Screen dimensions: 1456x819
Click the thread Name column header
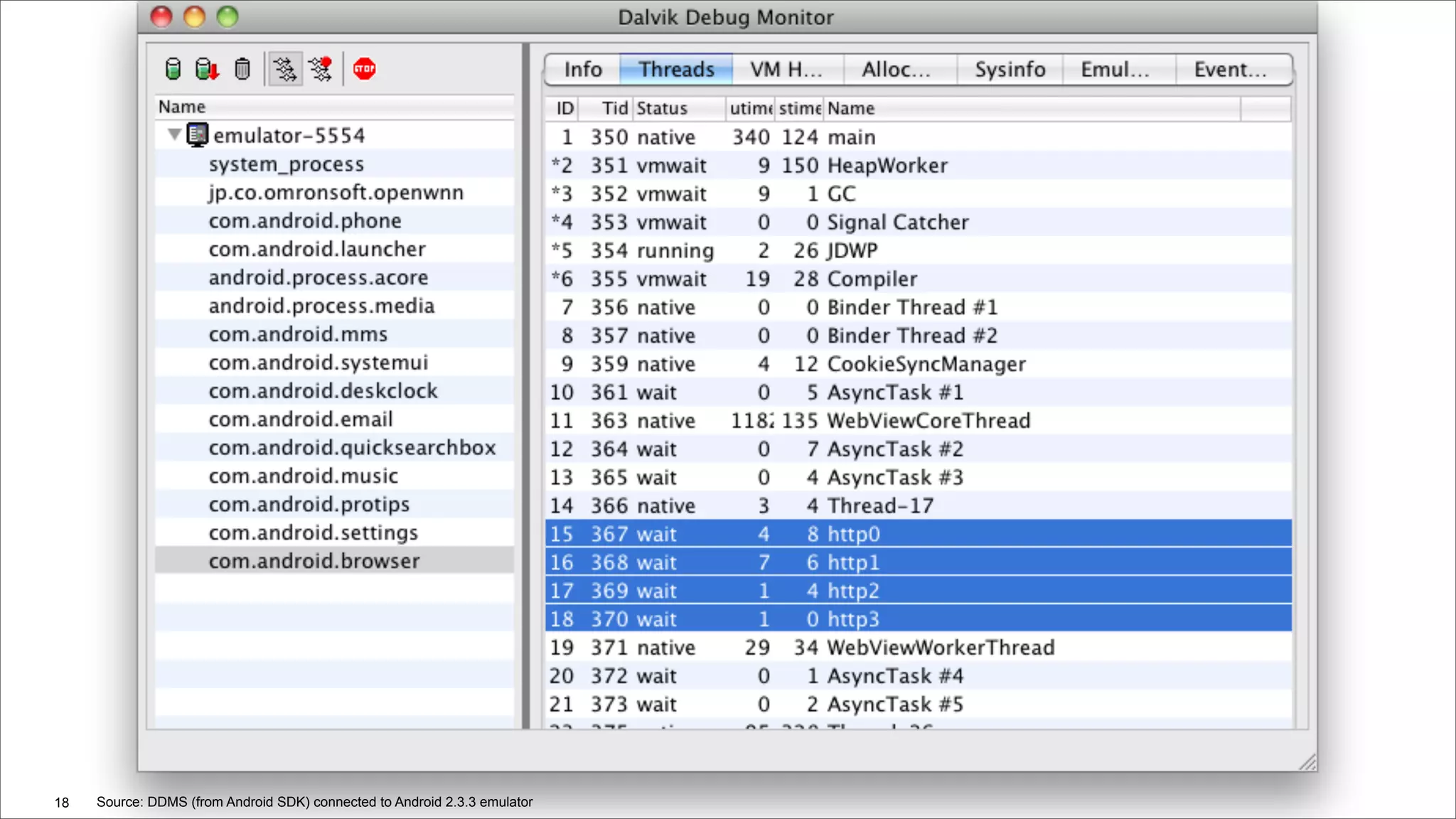coord(1032,108)
